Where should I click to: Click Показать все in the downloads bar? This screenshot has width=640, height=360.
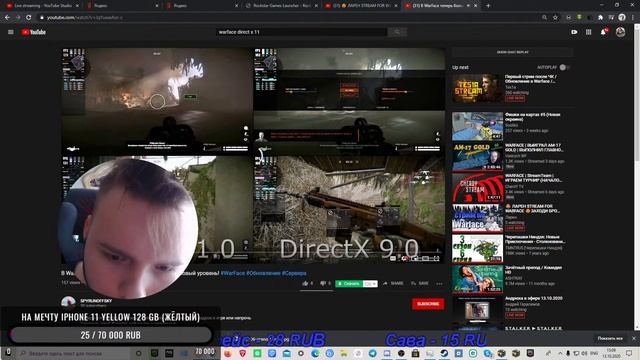click(x=610, y=338)
